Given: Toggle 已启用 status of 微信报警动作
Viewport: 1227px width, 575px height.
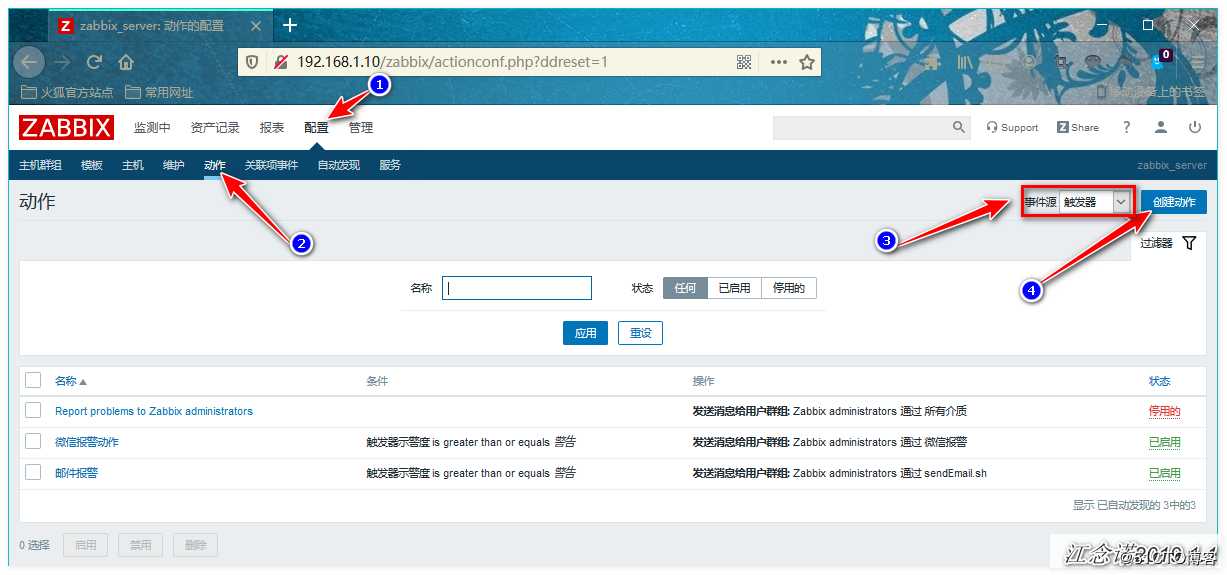Looking at the screenshot, I should [x=1164, y=442].
